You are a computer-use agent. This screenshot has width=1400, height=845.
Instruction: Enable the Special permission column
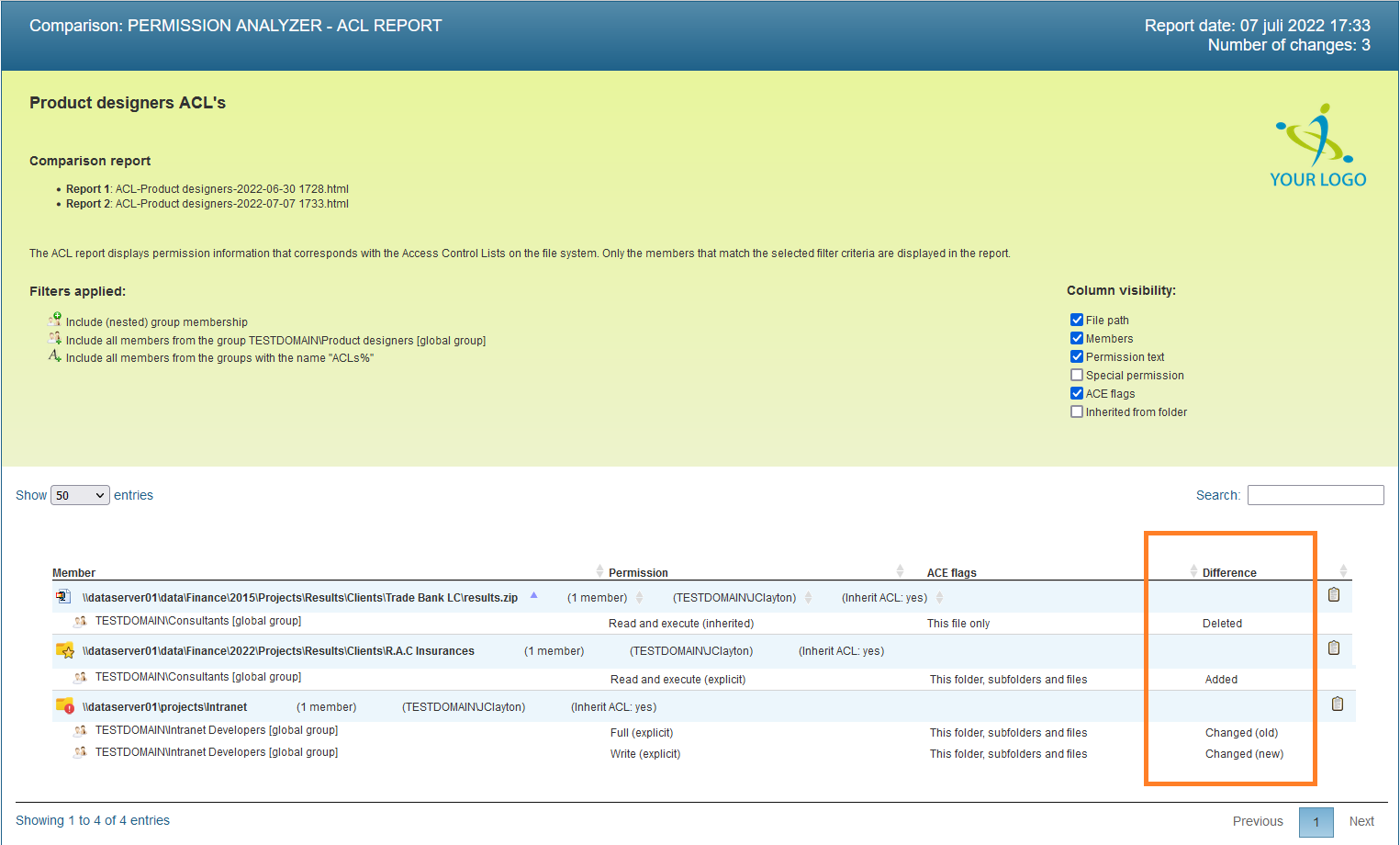(x=1077, y=375)
